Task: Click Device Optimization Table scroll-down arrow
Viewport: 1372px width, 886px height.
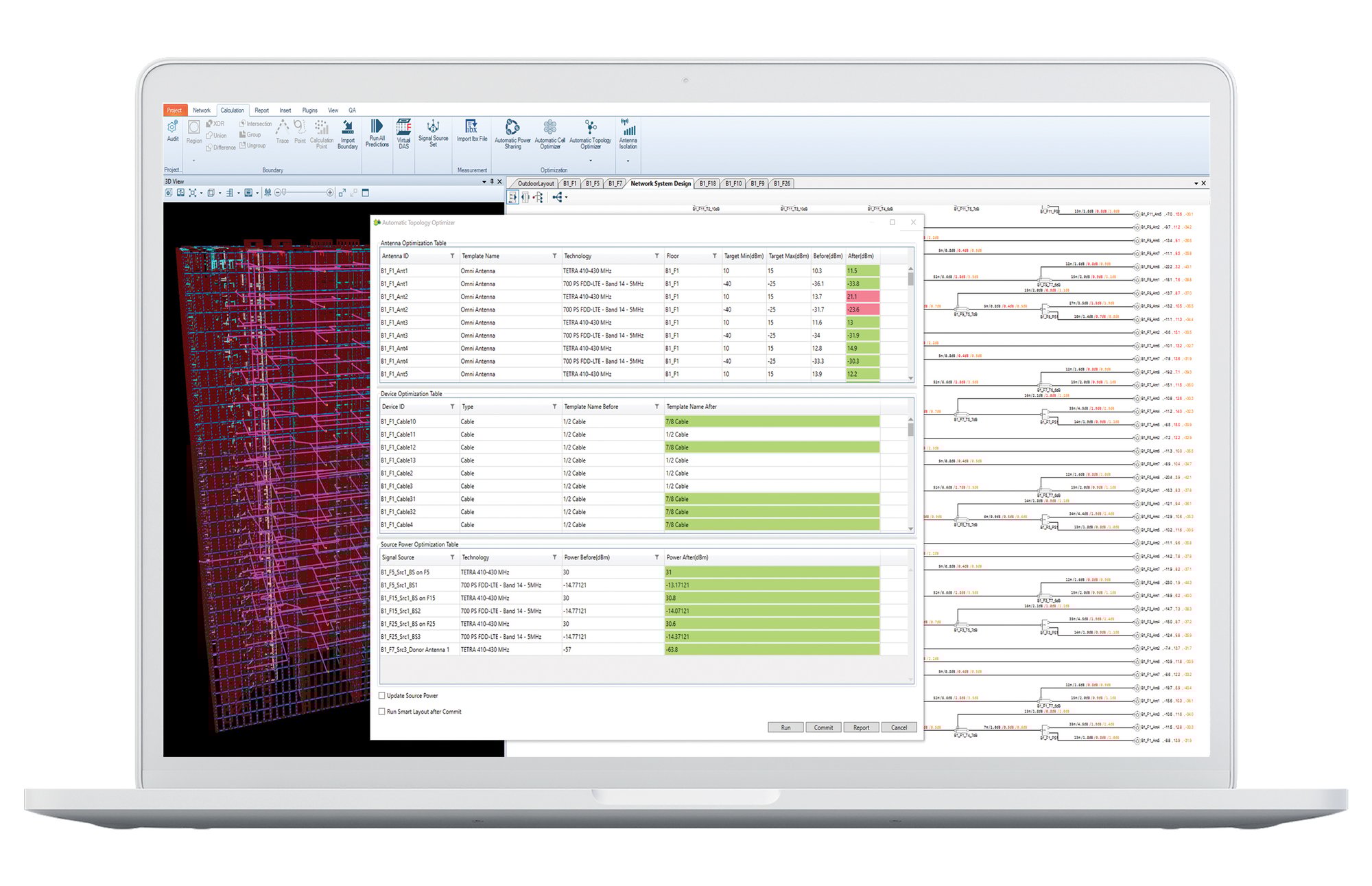Action: (910, 528)
